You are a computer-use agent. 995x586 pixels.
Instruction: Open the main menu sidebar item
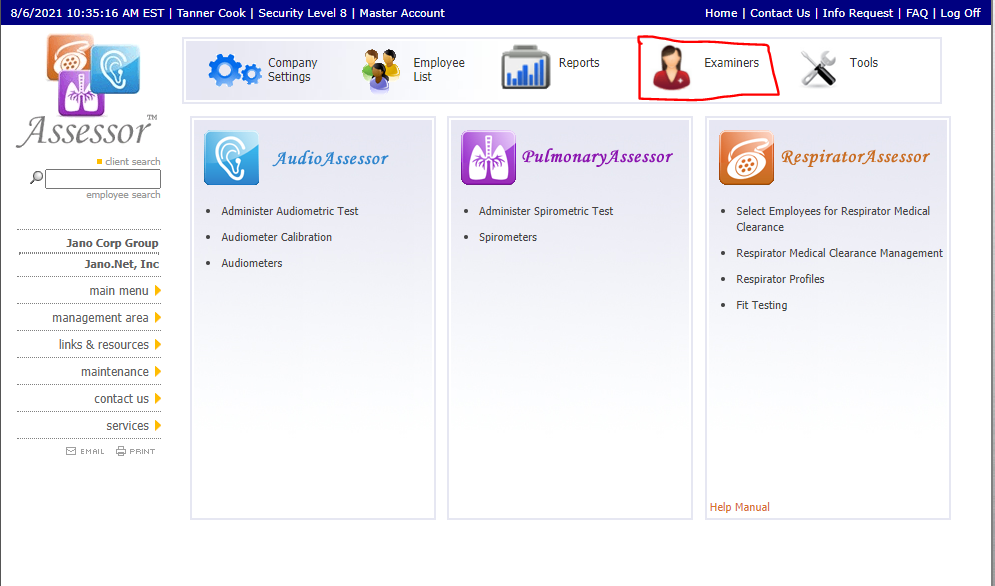pyautogui.click(x=119, y=291)
